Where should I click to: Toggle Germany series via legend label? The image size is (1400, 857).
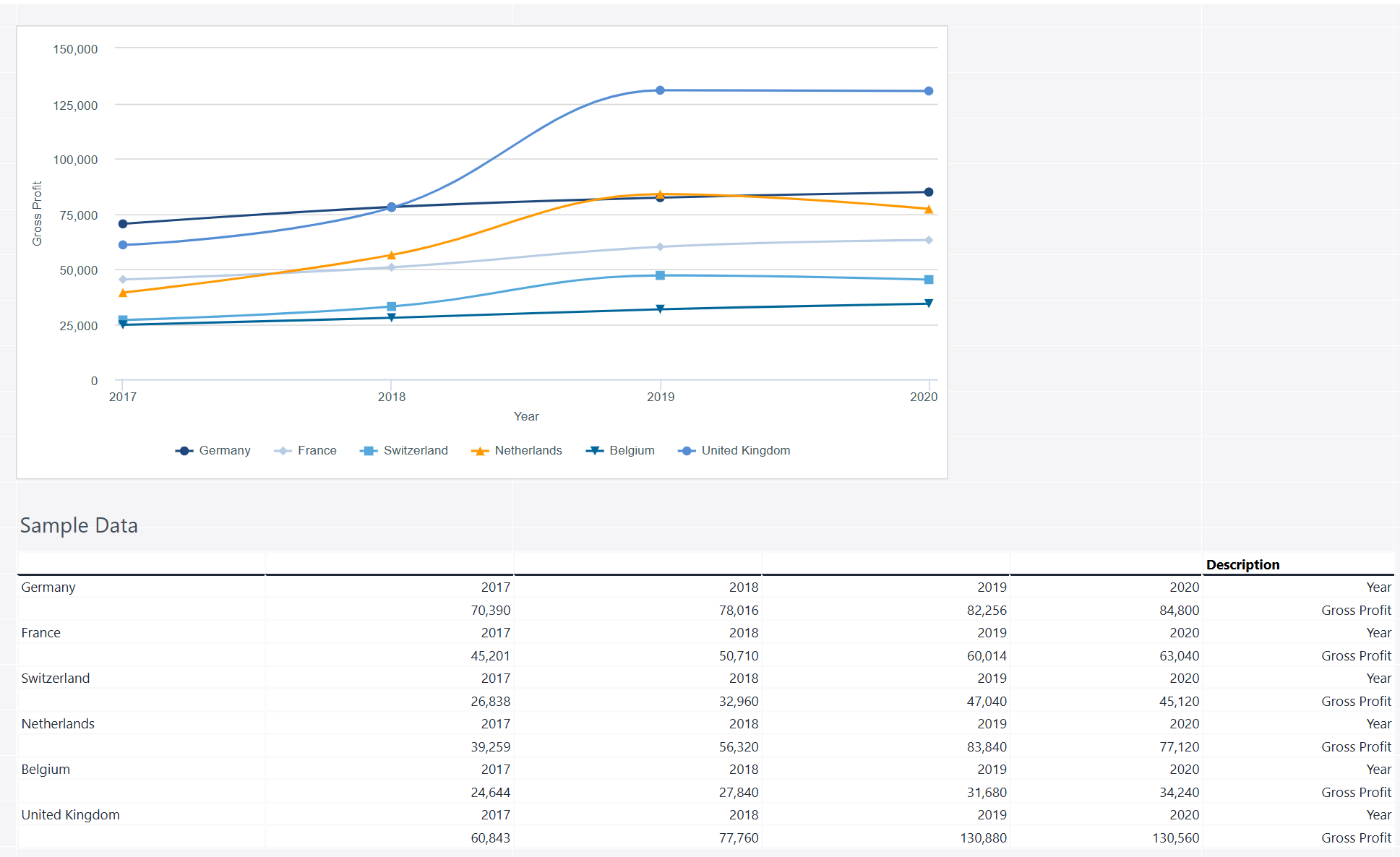tap(225, 451)
